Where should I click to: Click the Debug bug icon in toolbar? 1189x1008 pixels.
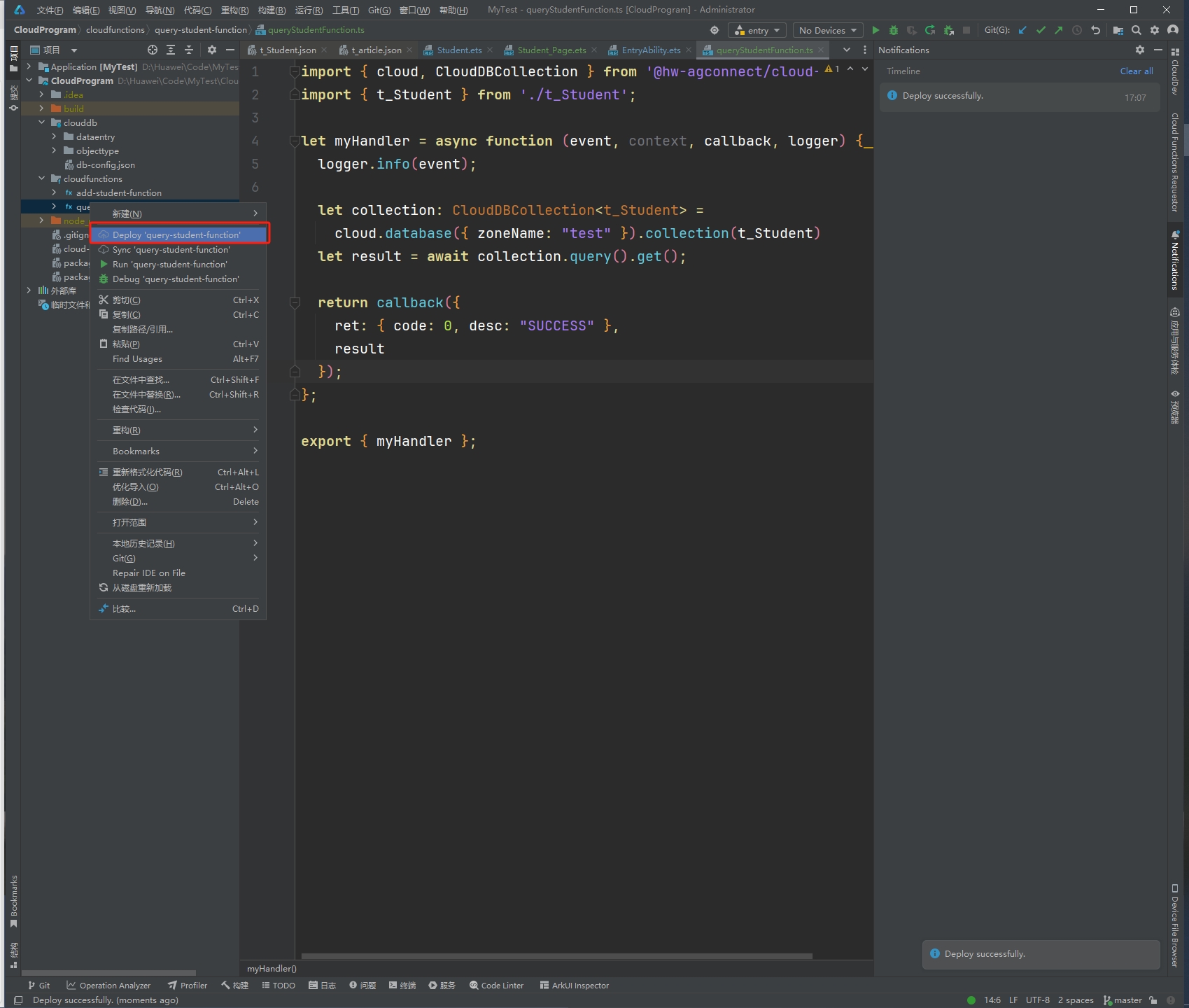coord(894,30)
